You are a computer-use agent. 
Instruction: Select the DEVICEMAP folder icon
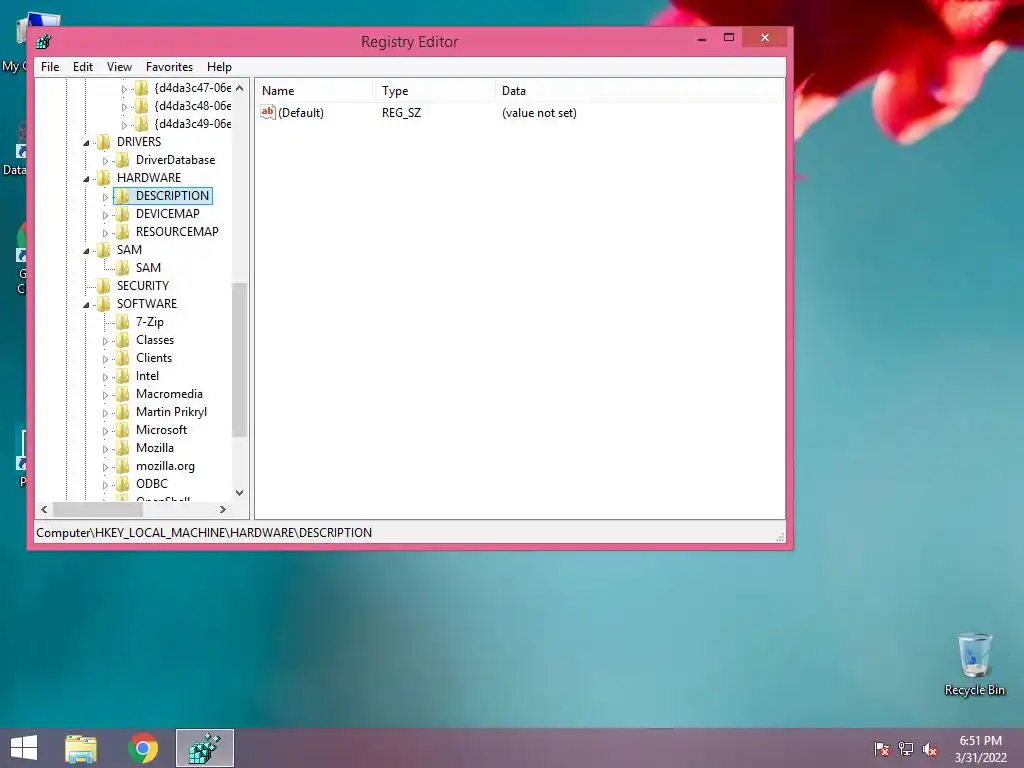[122, 214]
